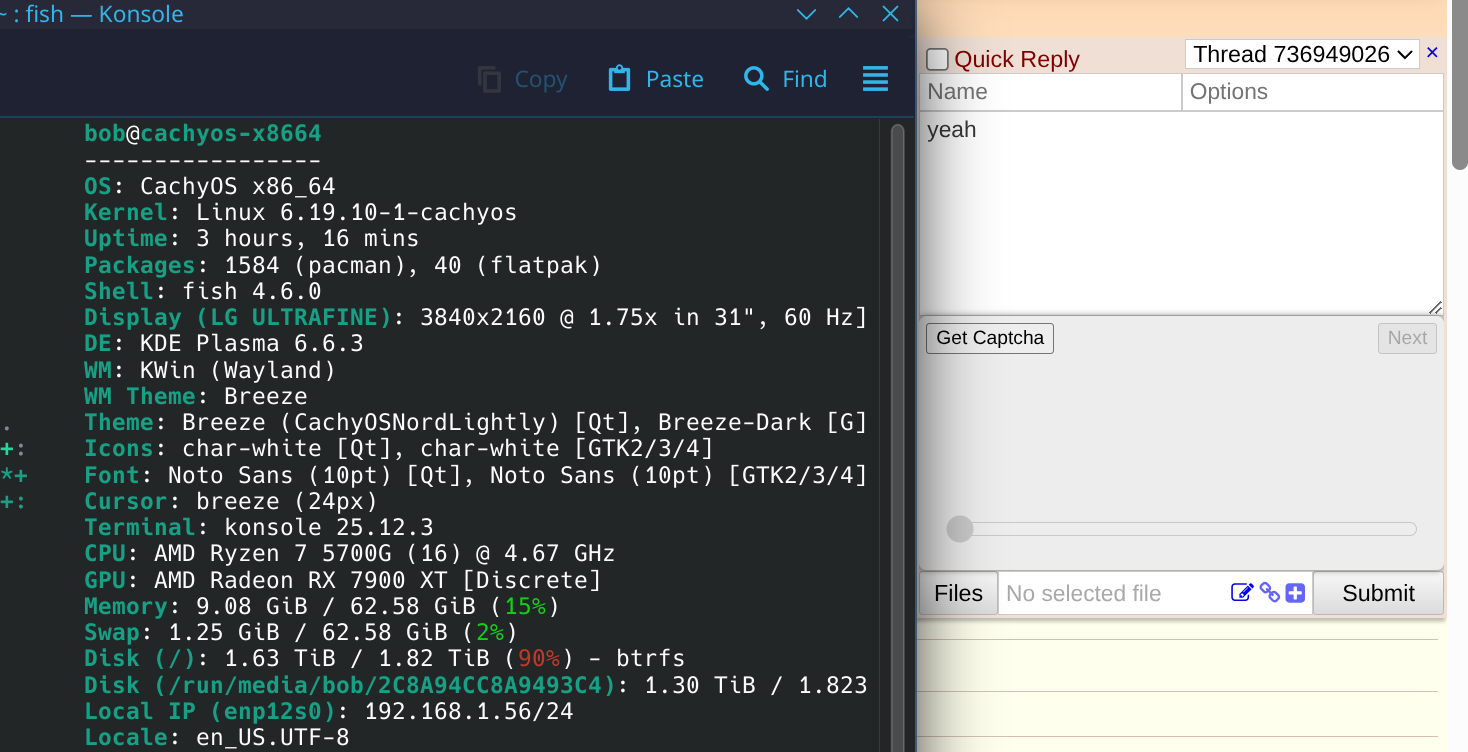Open the Files chooser button
This screenshot has height=752, width=1468.
coord(958,593)
